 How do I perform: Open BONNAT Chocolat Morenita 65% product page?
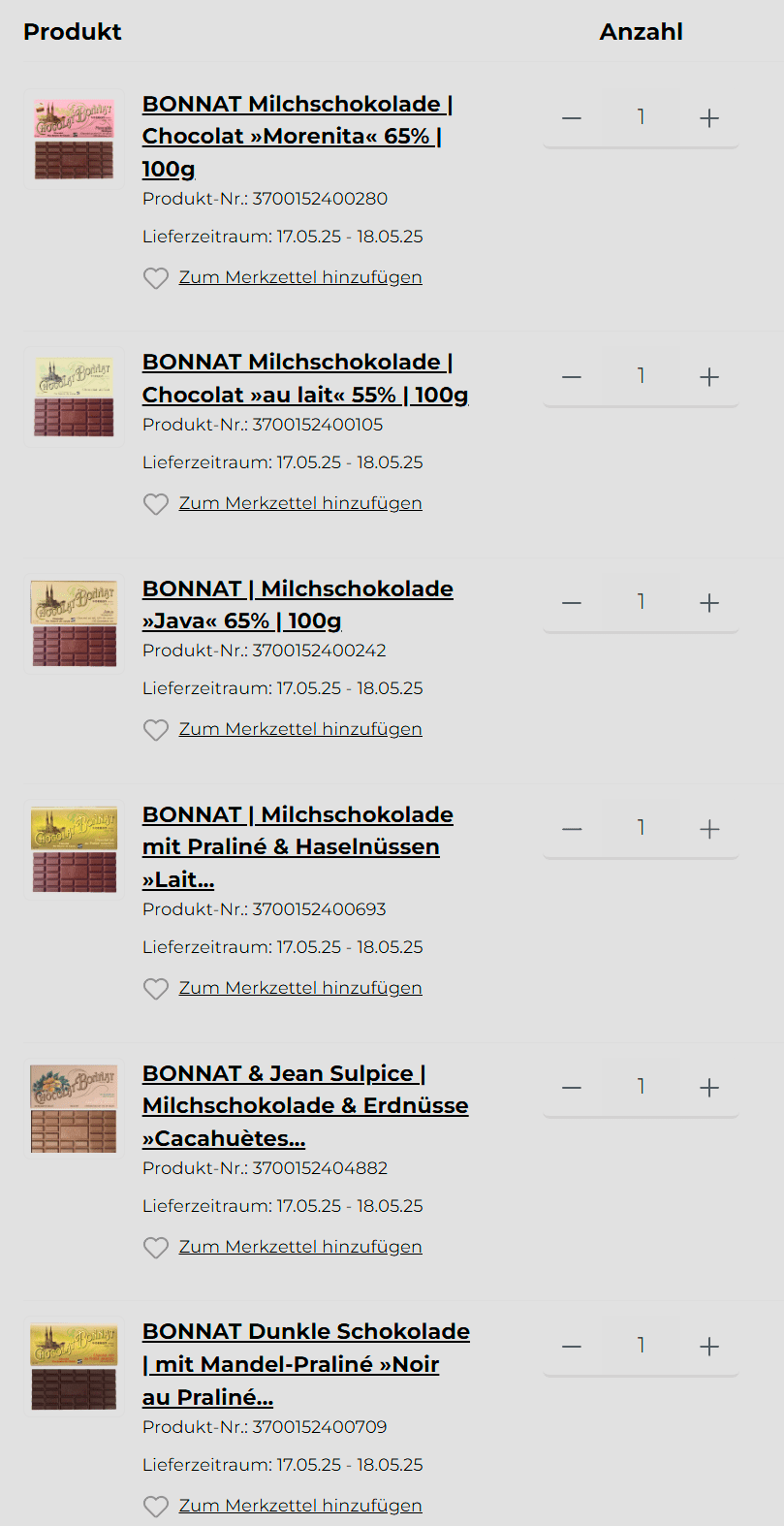297,136
